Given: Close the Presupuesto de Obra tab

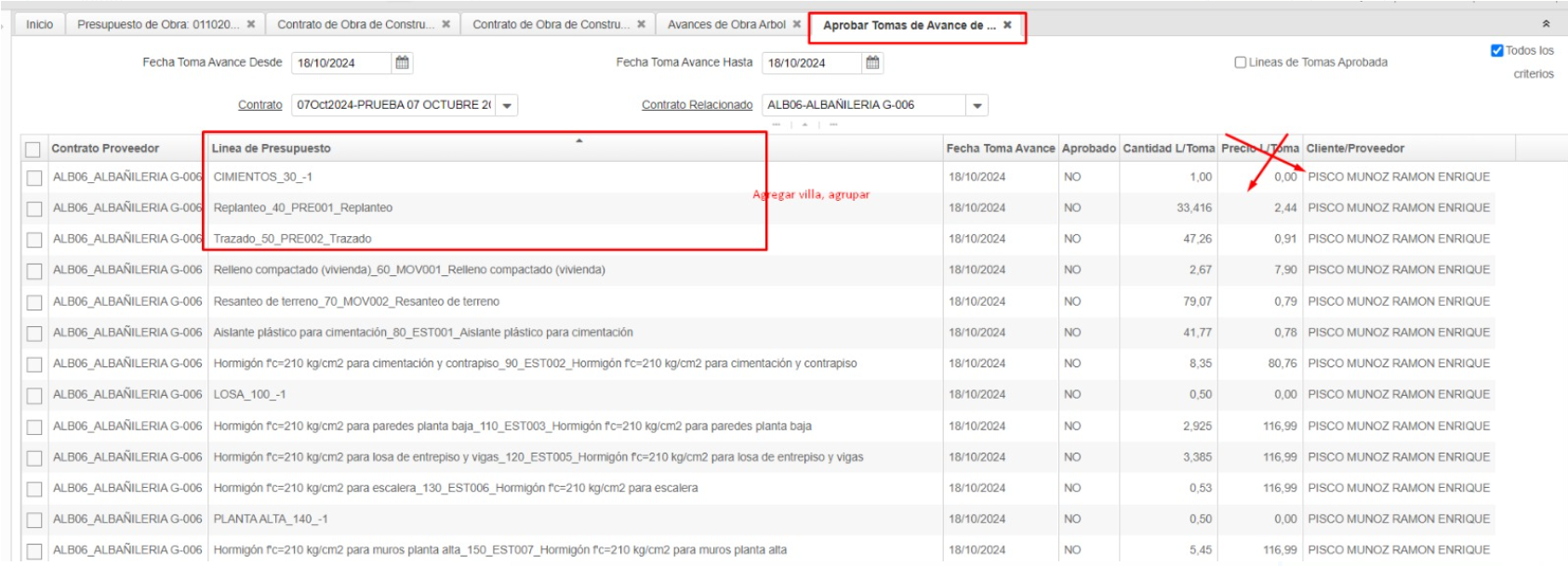Looking at the screenshot, I should (251, 24).
